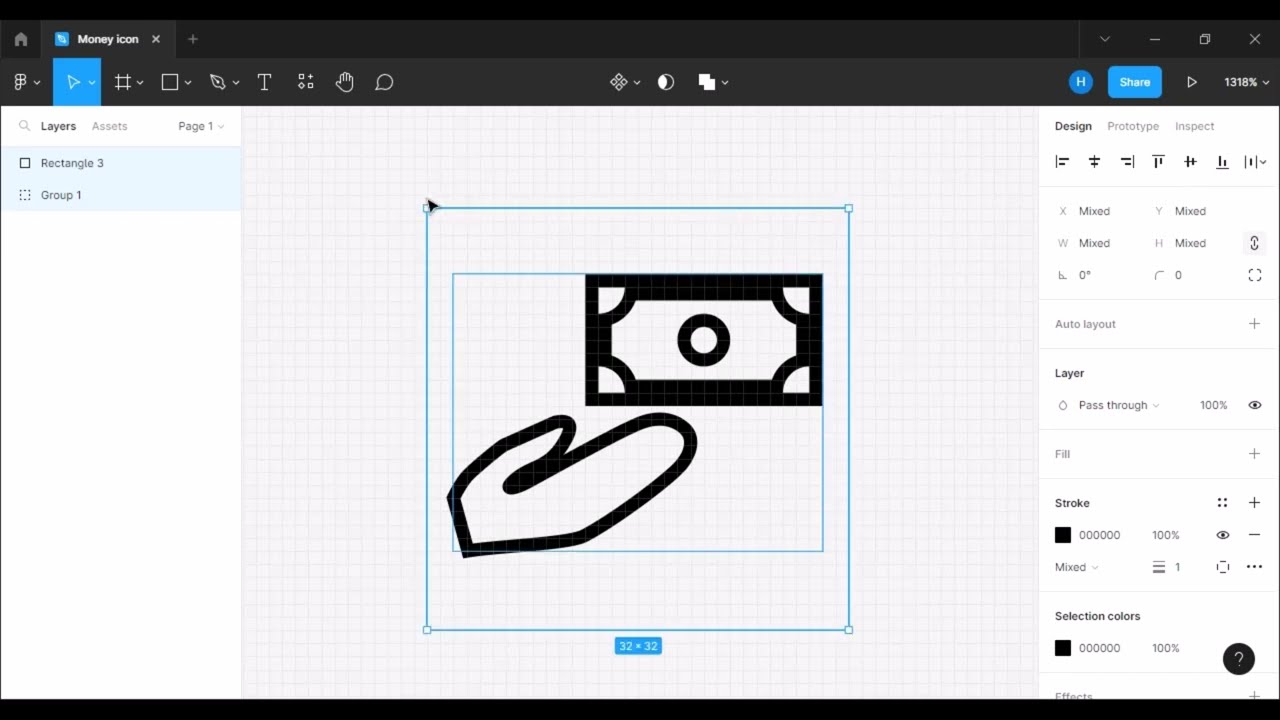Click the stroke position icon
Screen dimensions: 1280x720
[1222, 567]
